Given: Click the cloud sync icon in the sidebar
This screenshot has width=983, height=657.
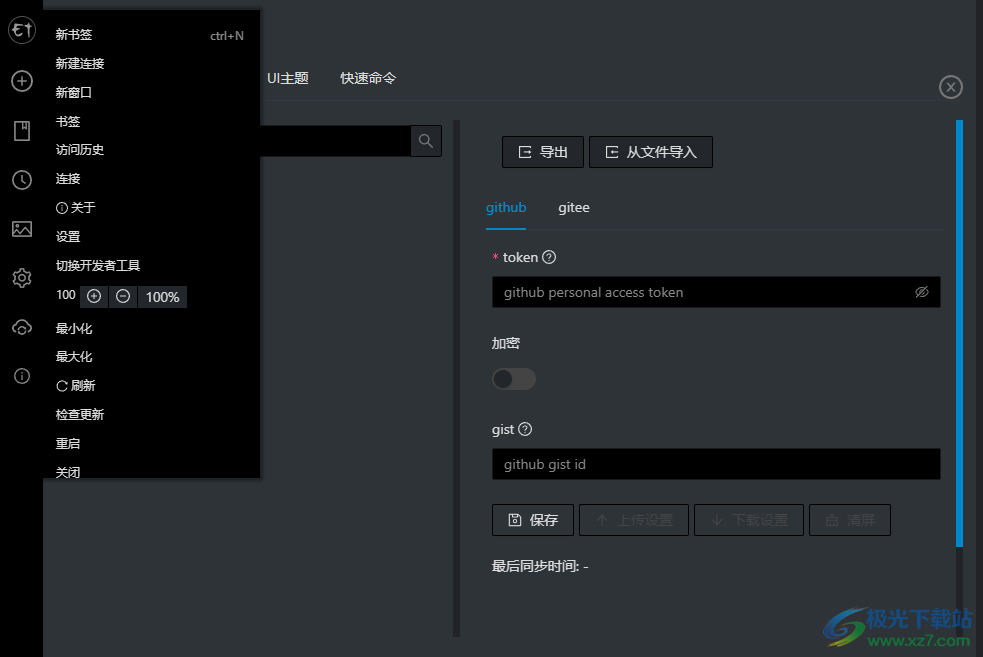Looking at the screenshot, I should click(x=22, y=327).
